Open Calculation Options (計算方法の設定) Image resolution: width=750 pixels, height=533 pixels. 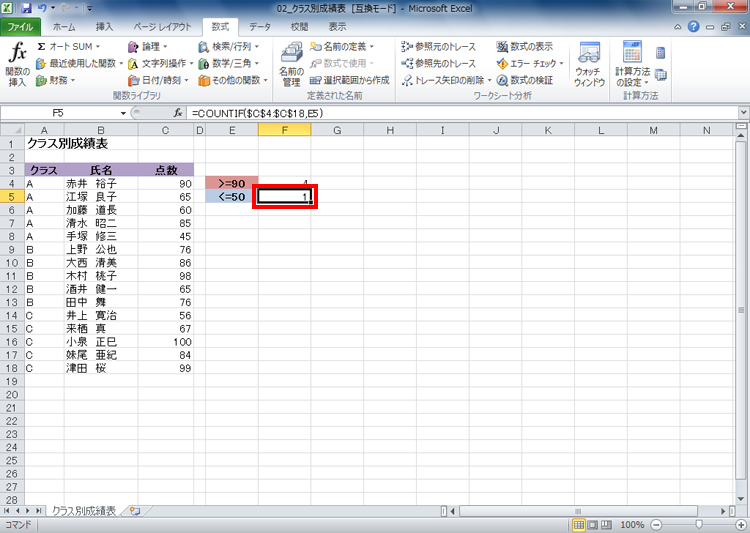click(632, 64)
